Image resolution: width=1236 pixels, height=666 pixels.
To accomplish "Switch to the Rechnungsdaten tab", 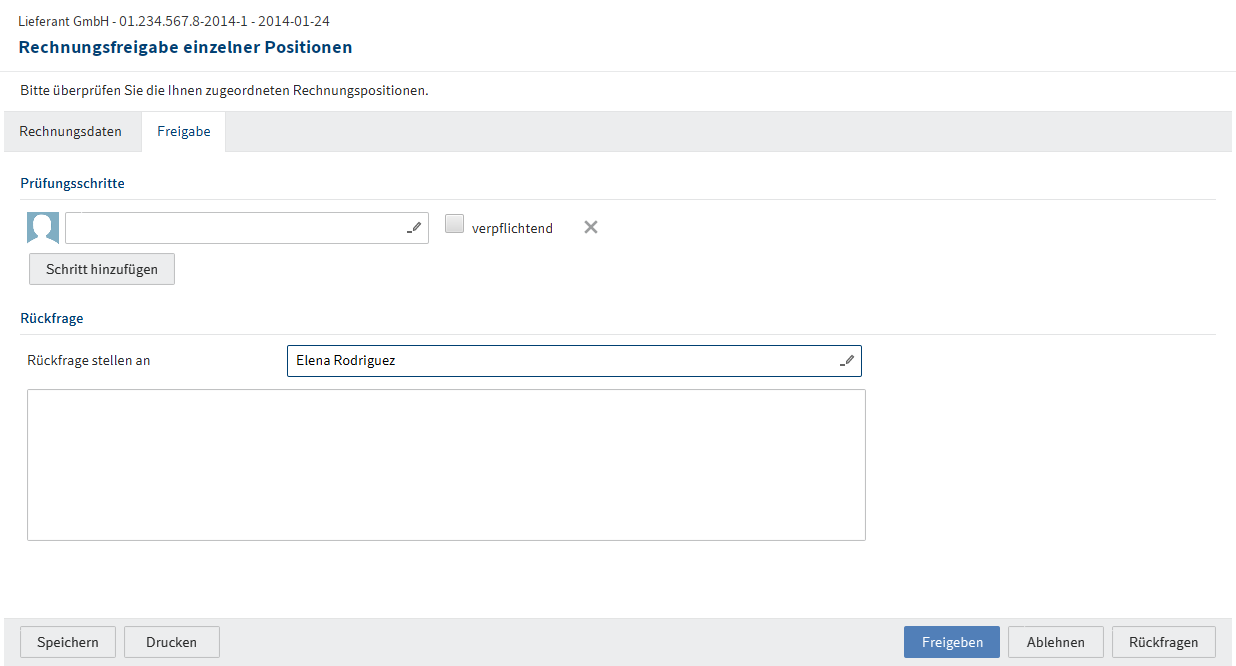I will (71, 132).
